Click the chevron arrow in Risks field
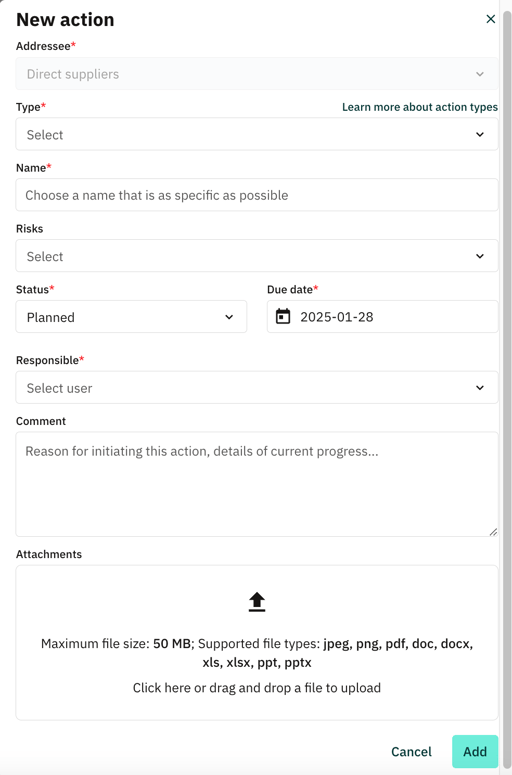Viewport: 512px width, 775px height. pos(480,256)
